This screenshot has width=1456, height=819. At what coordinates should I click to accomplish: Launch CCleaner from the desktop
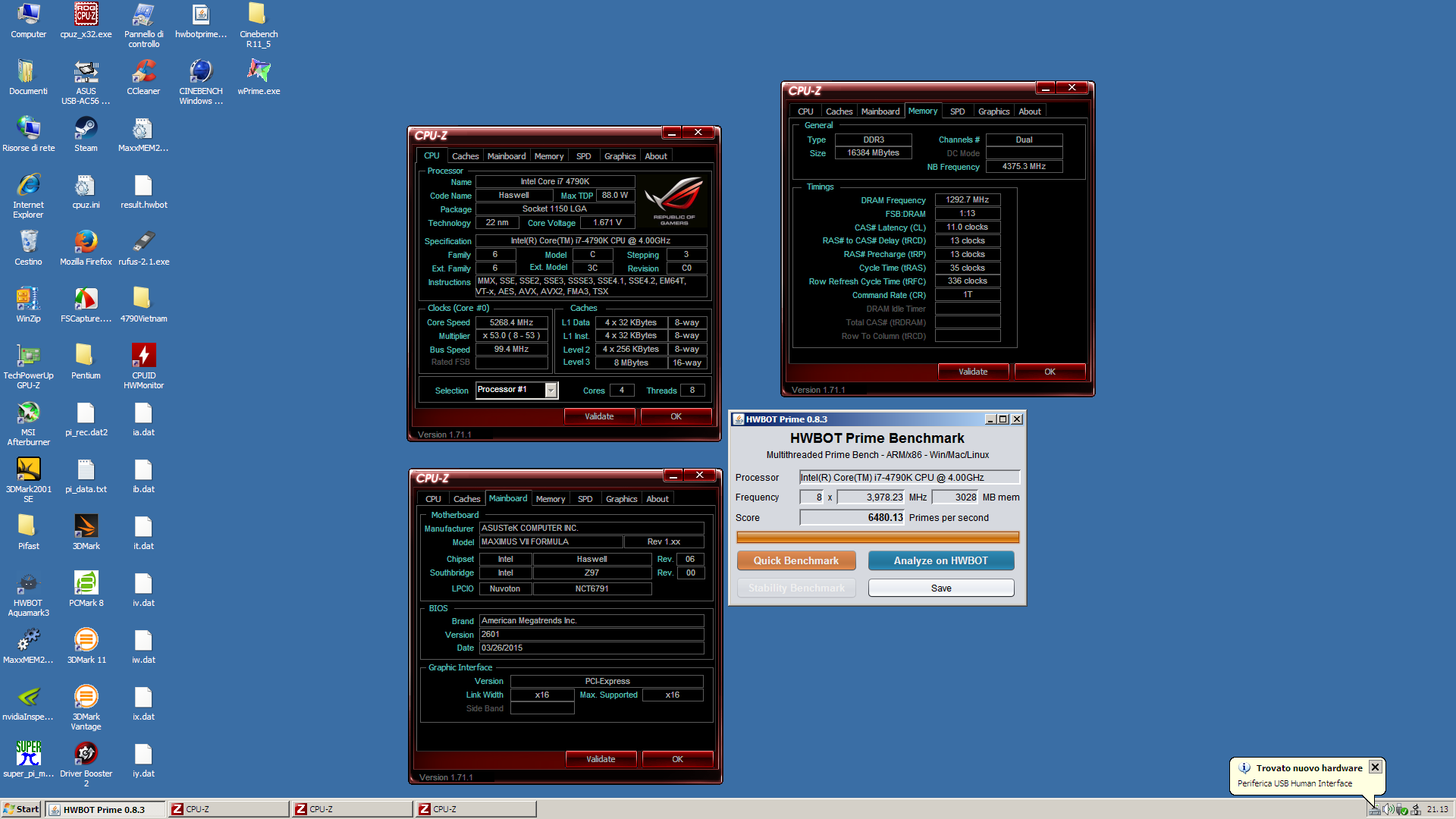(x=143, y=77)
